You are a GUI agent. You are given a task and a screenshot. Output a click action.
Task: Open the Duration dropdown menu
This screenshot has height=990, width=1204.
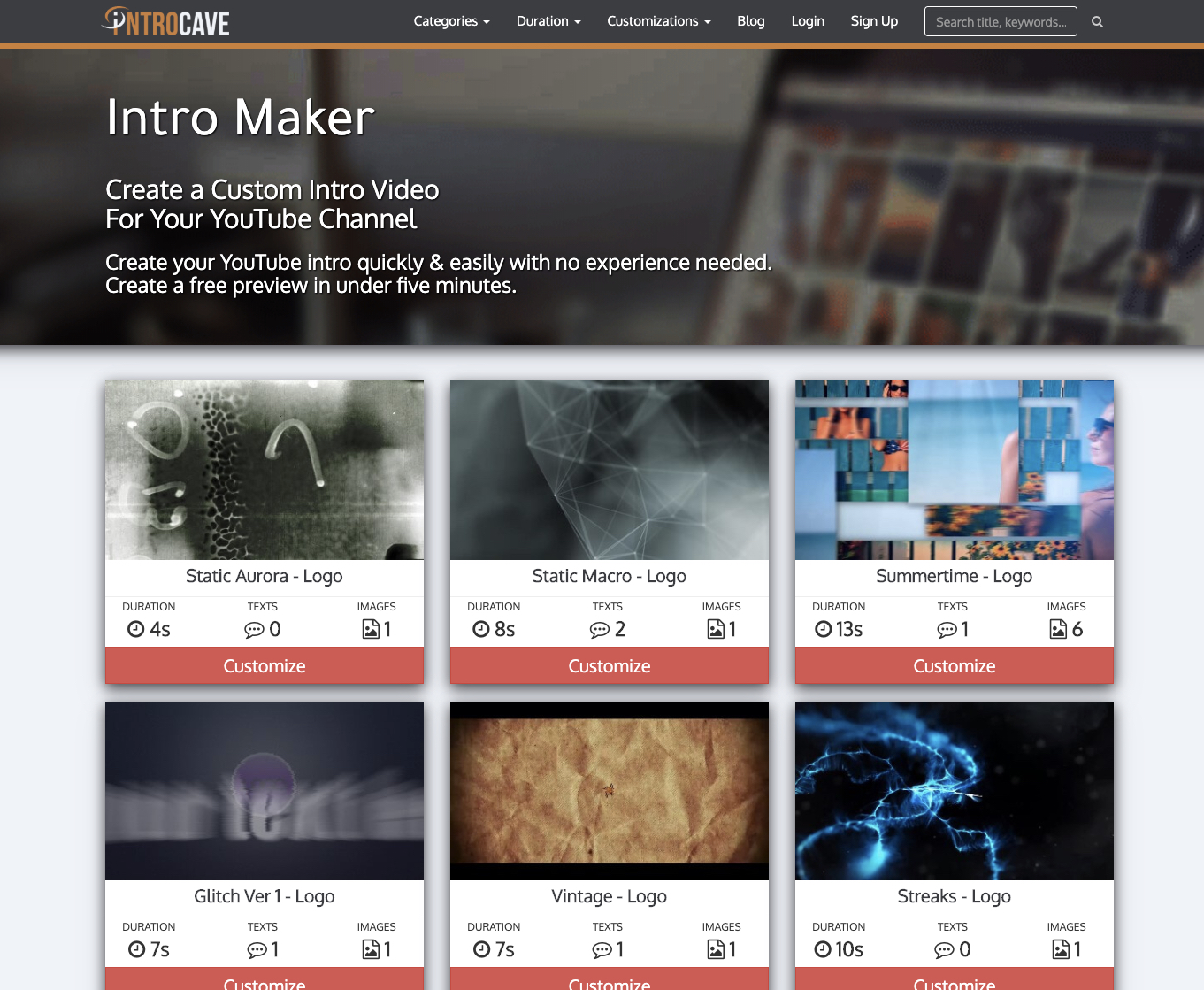tap(548, 21)
